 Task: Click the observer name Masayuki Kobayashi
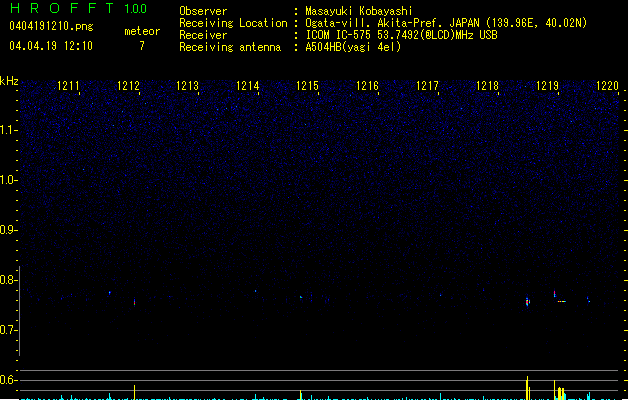(359, 11)
